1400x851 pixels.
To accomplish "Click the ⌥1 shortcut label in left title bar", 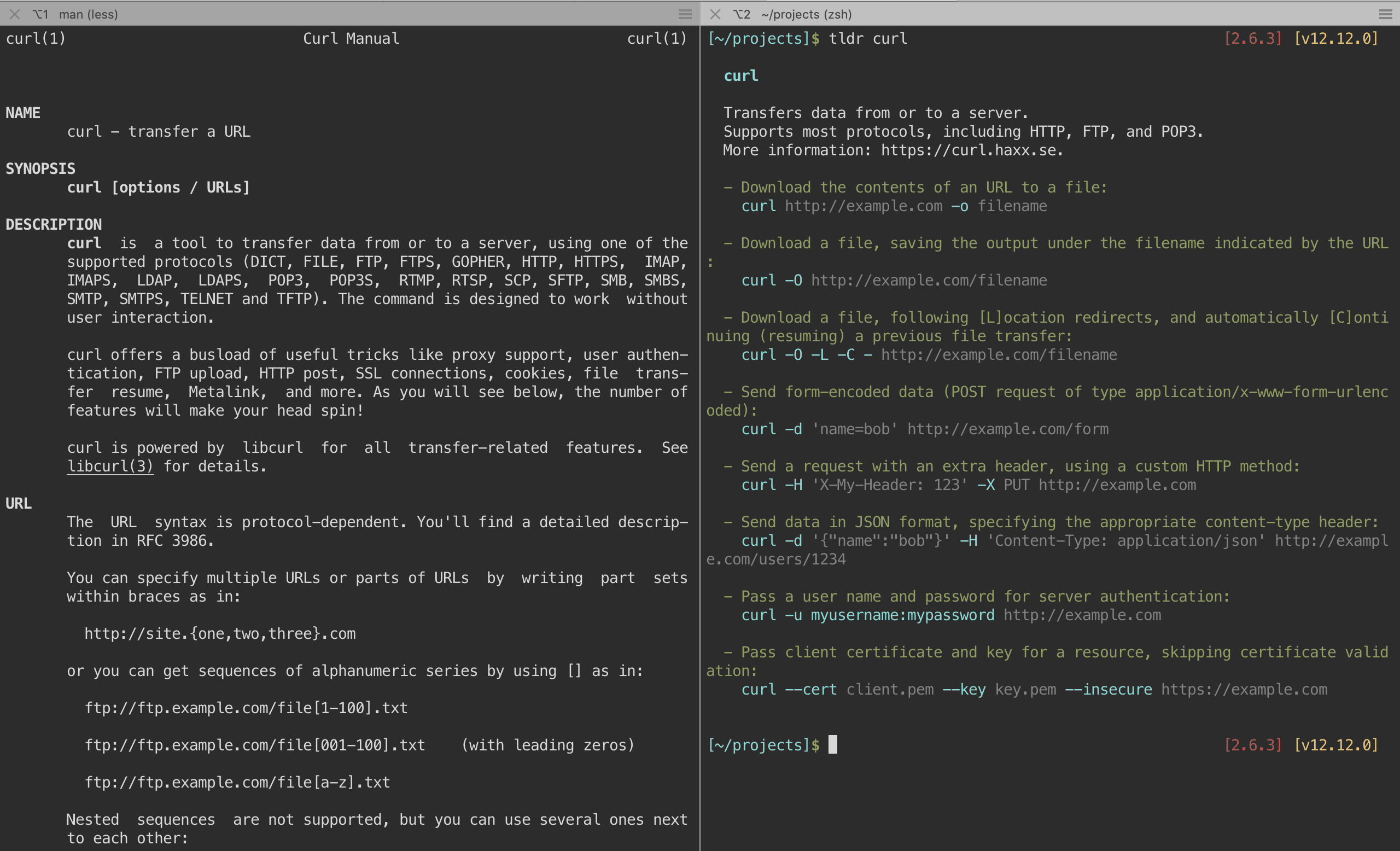I will (40, 14).
